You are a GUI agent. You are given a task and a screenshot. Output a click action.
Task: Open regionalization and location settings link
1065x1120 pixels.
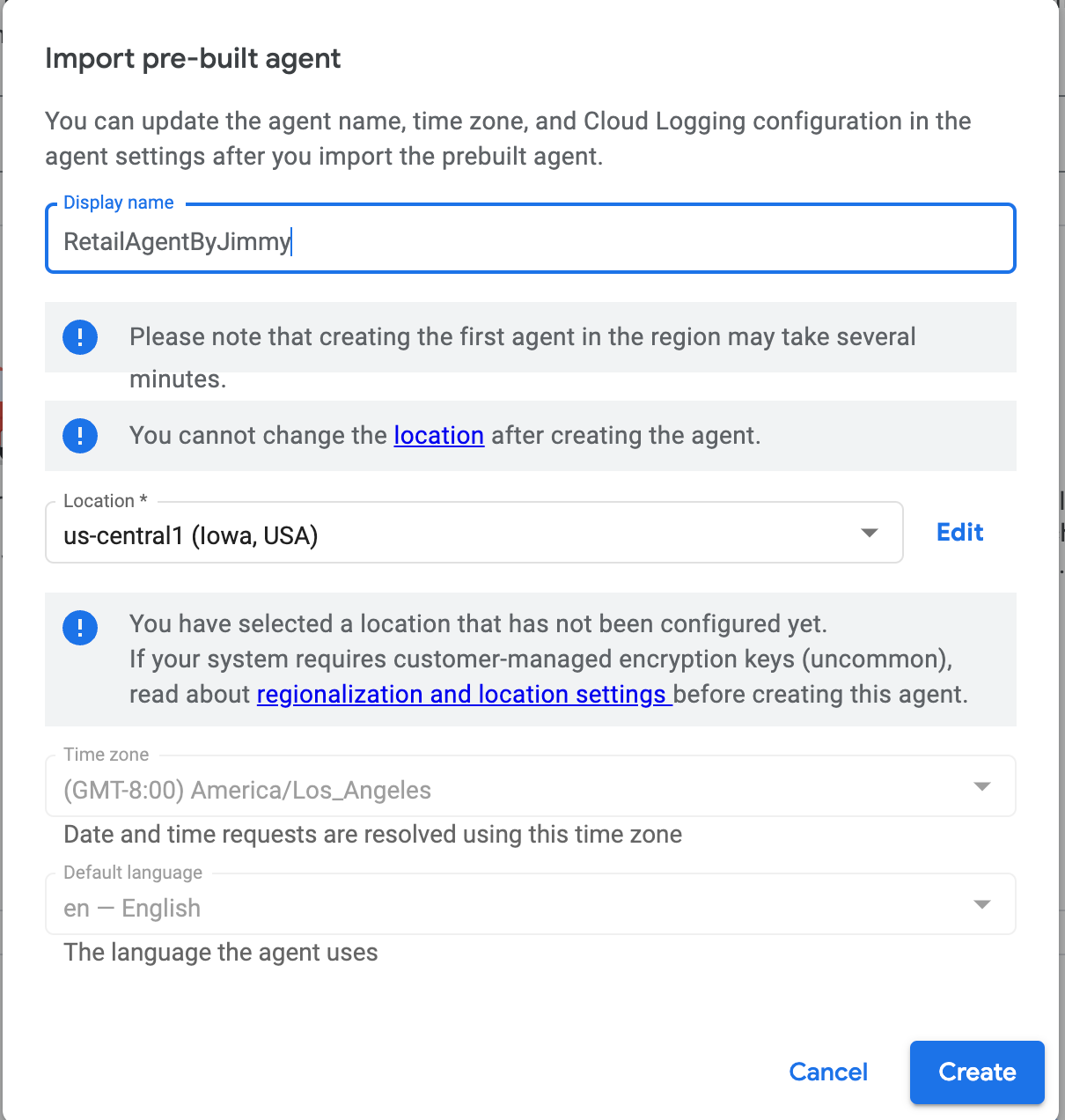(464, 694)
